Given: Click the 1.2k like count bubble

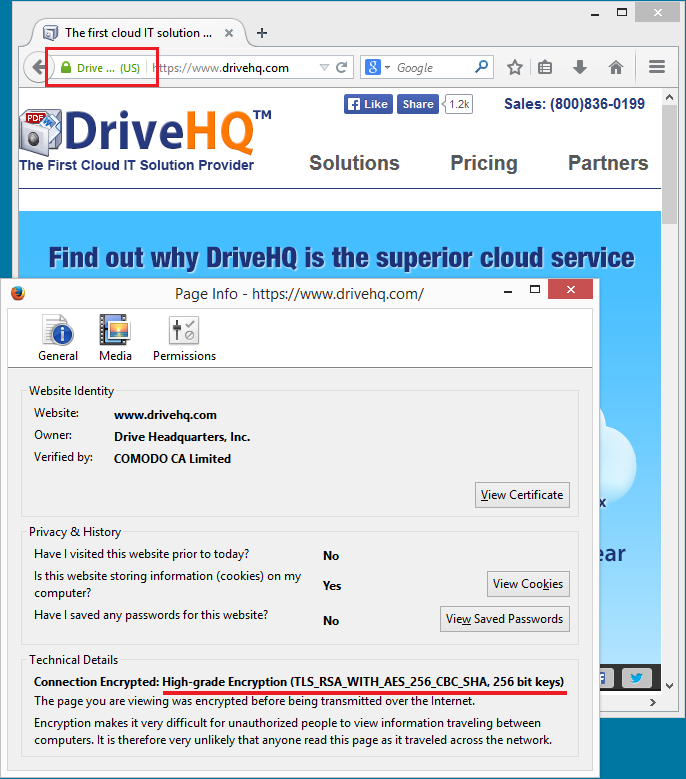Looking at the screenshot, I should [459, 104].
